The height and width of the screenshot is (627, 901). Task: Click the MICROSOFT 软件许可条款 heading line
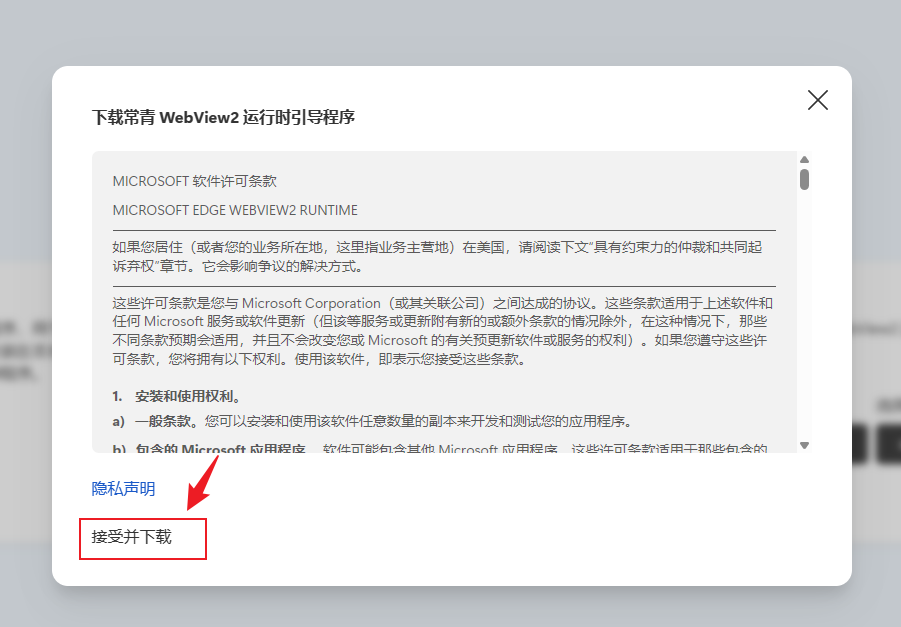pyautogui.click(x=194, y=181)
